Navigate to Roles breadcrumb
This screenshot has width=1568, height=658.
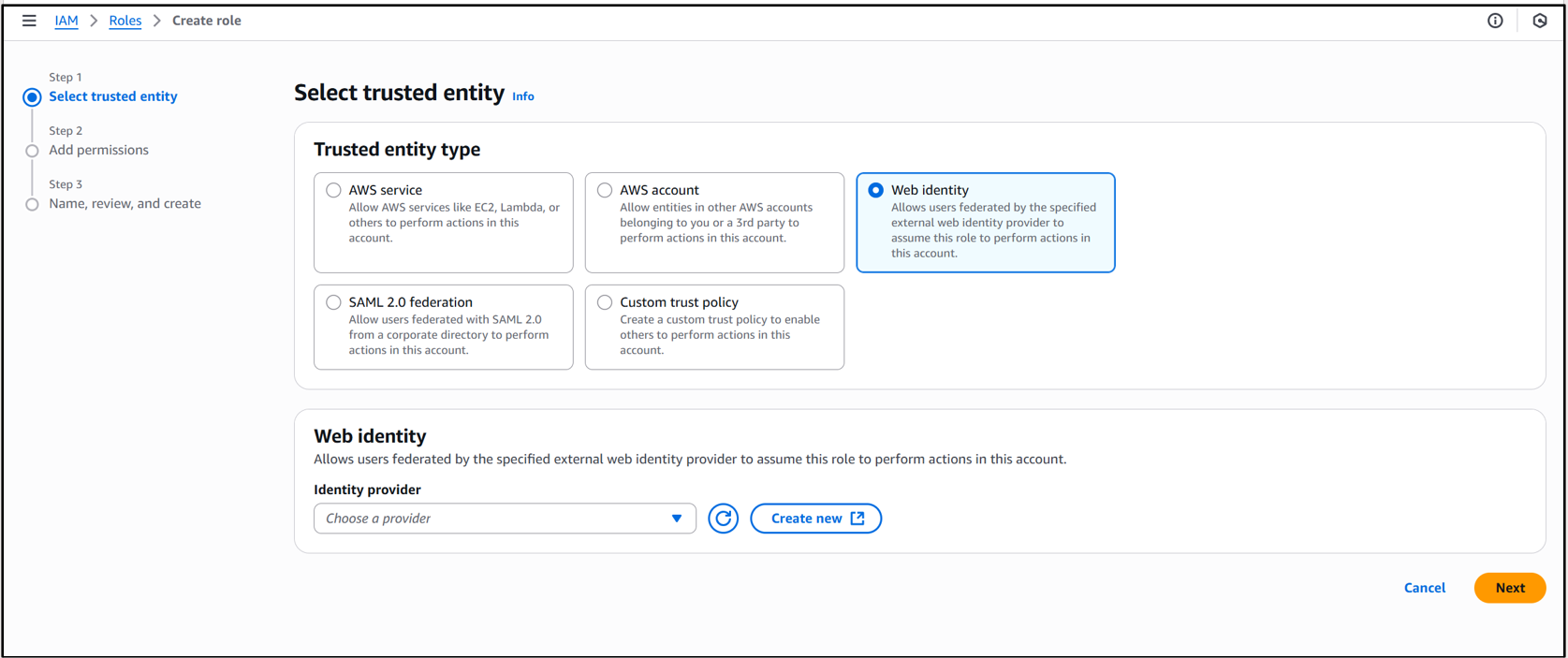click(x=125, y=21)
